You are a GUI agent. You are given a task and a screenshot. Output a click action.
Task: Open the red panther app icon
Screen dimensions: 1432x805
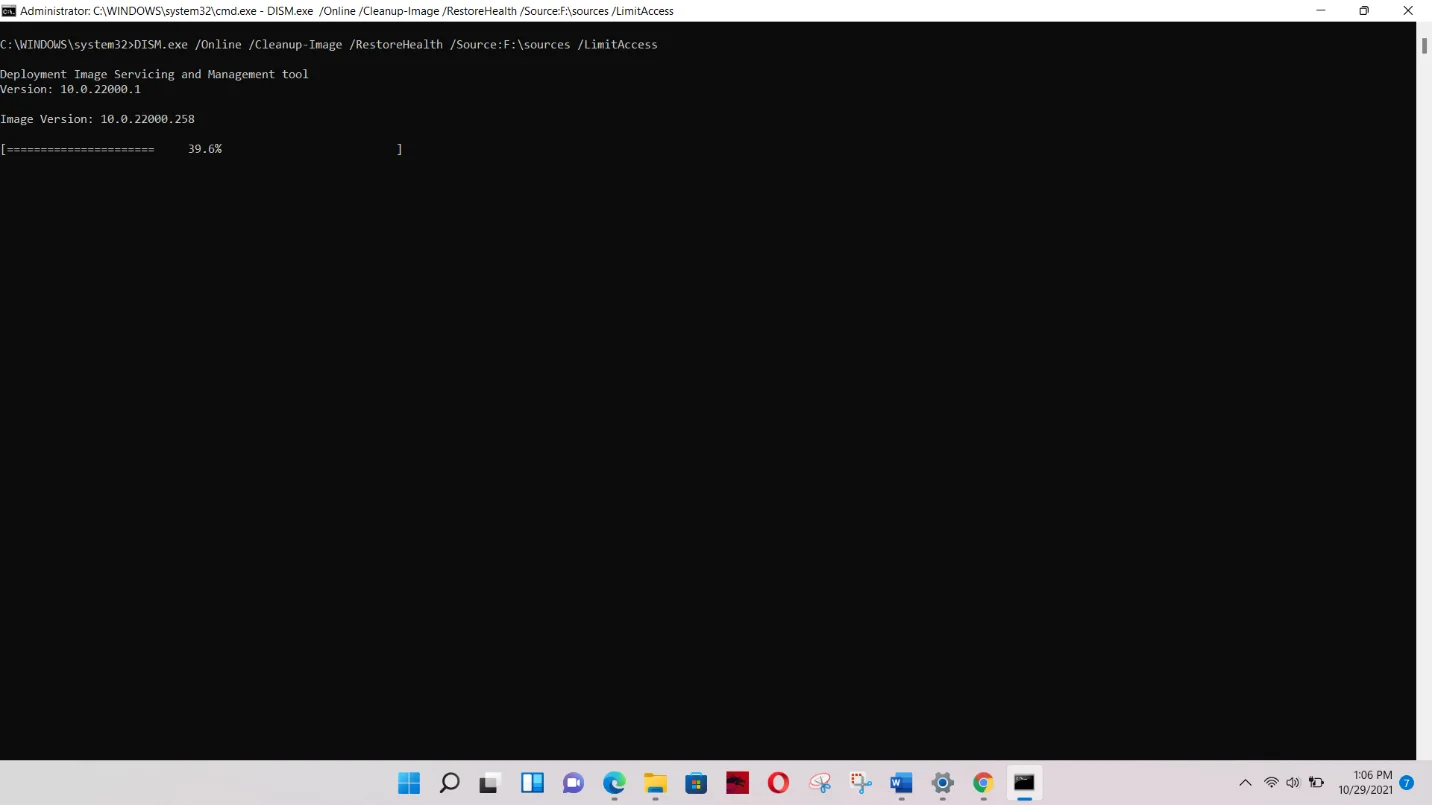pyautogui.click(x=737, y=783)
